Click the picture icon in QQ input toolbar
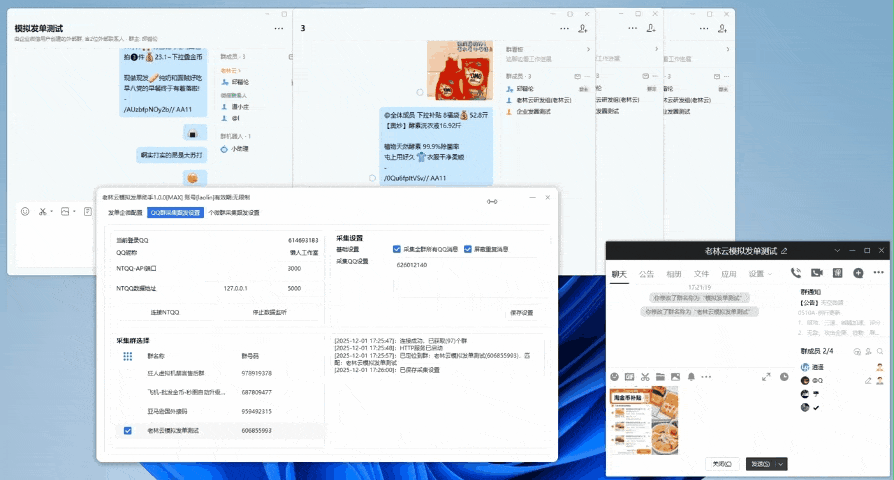Image resolution: width=894 pixels, height=480 pixels. (676, 377)
